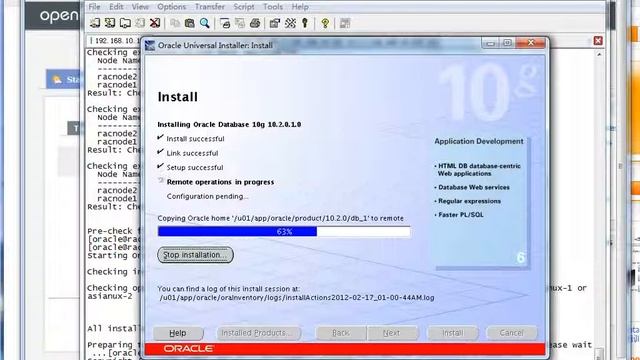640x360 pixels.
Task: Click the Print Screen toolbar icon
Action: 225,23
